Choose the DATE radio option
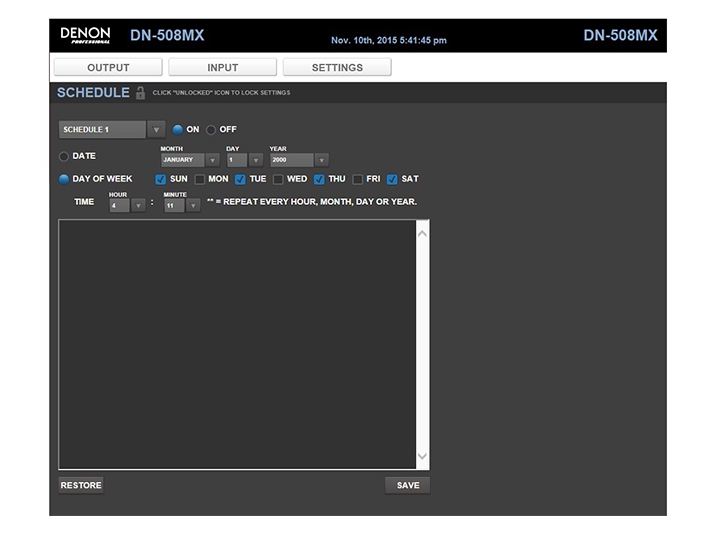710x533 pixels. click(x=64, y=156)
